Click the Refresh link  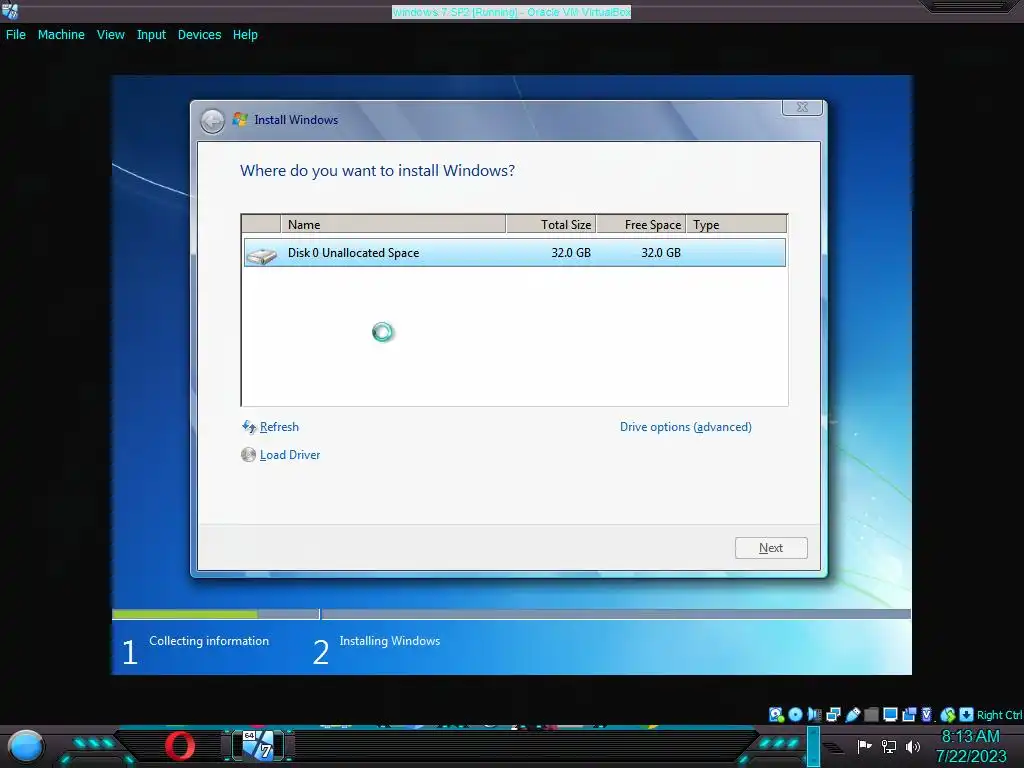[x=280, y=427]
